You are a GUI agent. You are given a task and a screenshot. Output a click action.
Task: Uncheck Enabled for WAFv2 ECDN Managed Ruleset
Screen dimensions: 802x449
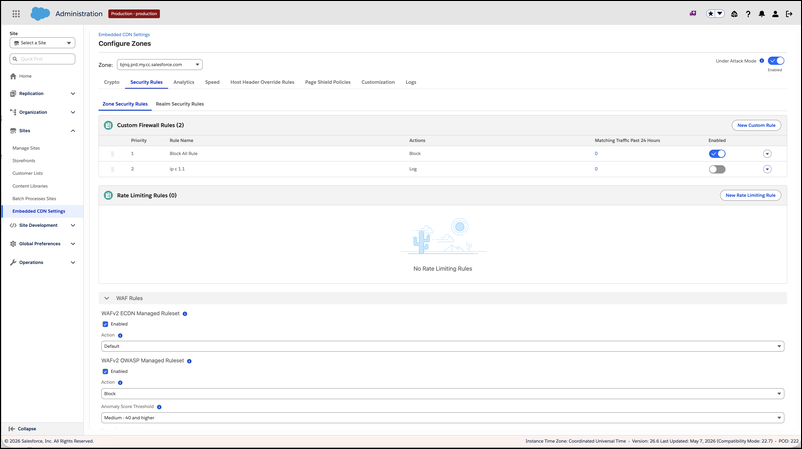(x=105, y=324)
